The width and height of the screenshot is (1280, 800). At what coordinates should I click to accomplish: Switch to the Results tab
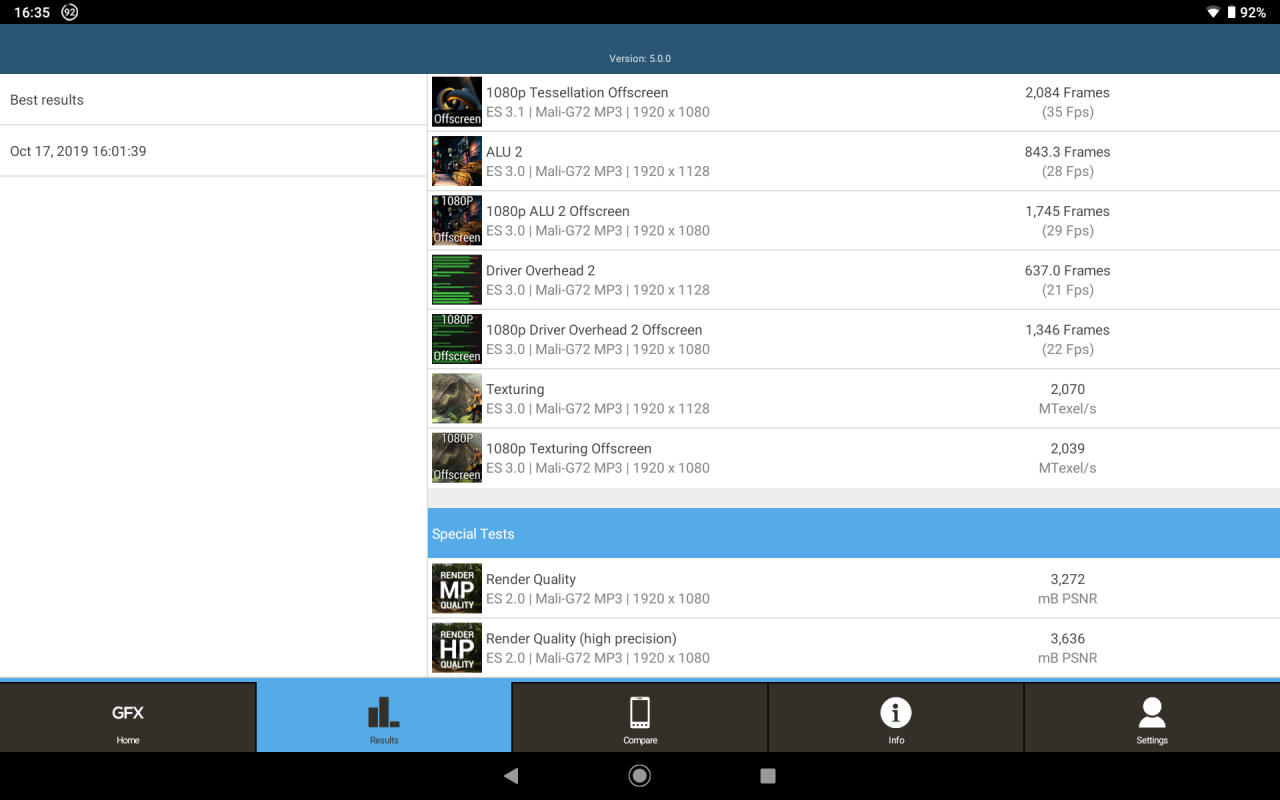[384, 717]
